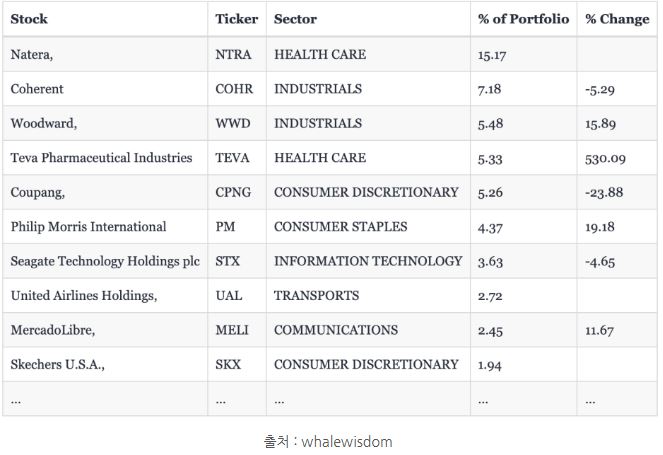Screen dimensions: 663x455
Task: Click the Ticker column header
Action: (x=236, y=19)
